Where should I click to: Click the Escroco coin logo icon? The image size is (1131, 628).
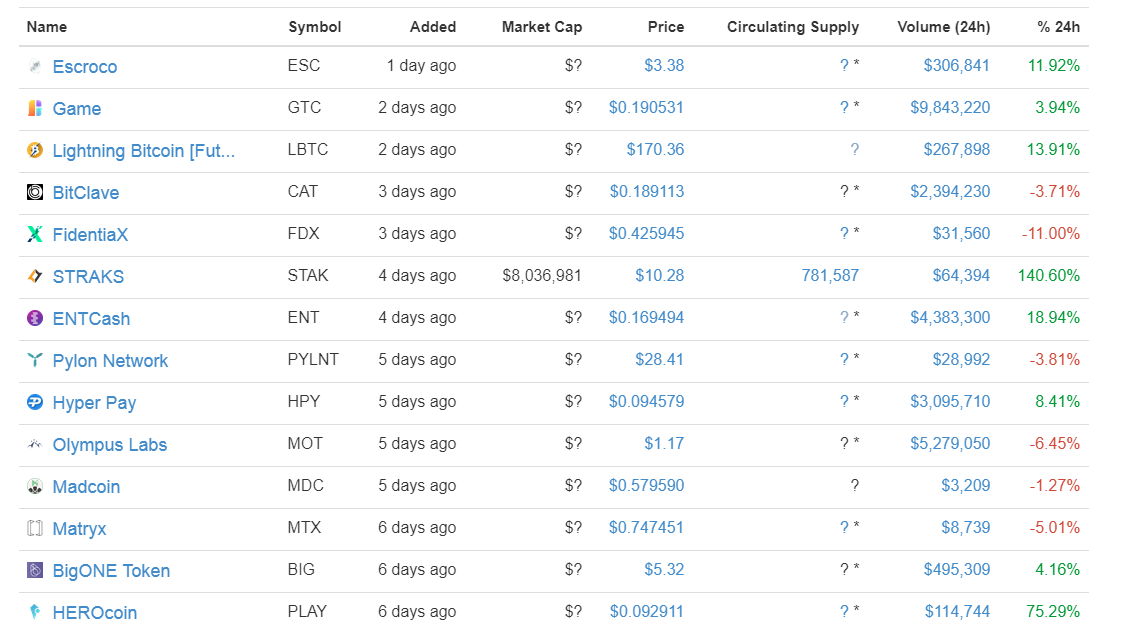click(x=35, y=66)
